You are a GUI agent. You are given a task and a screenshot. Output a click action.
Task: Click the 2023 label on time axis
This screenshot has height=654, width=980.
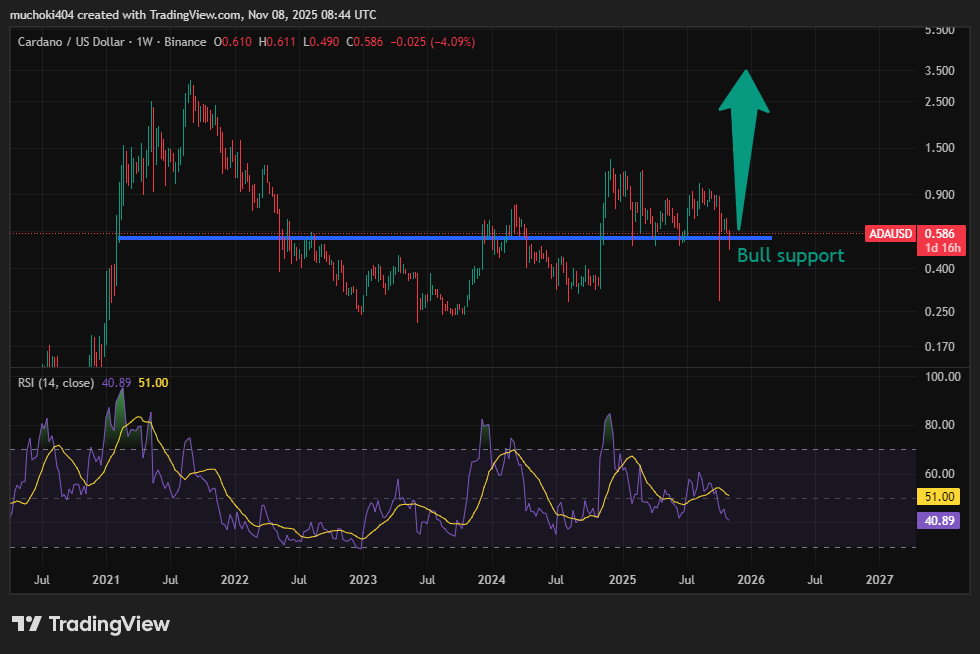tap(363, 579)
